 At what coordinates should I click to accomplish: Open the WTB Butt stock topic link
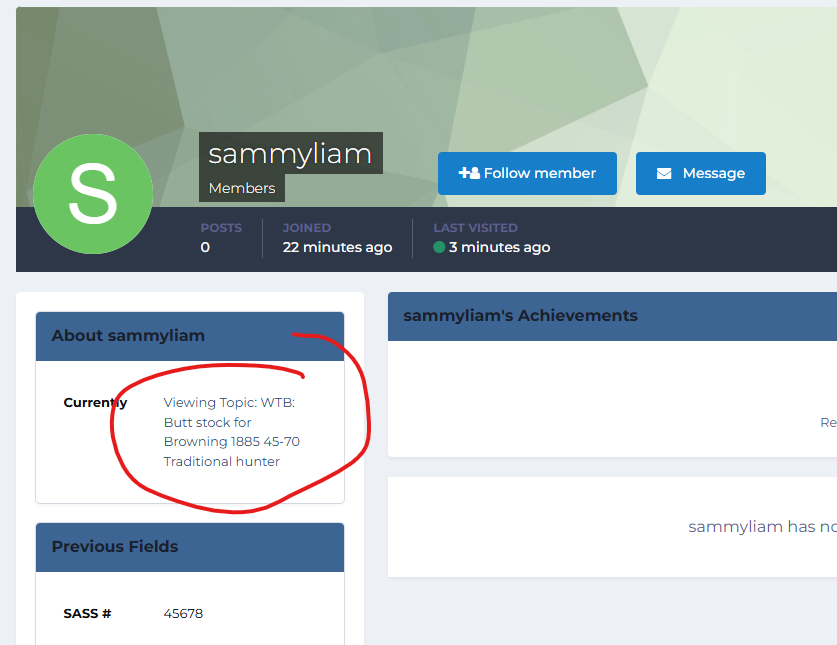point(231,432)
